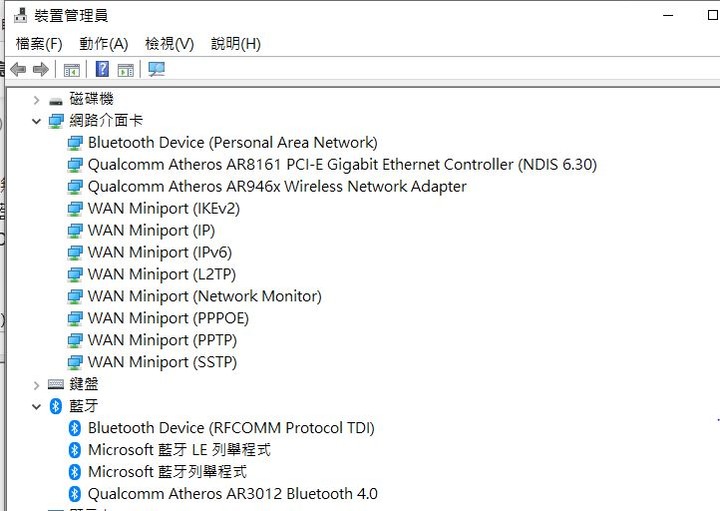Select Qualcomm Atheros AR946x Wireless Network Adapter

[x=277, y=187]
